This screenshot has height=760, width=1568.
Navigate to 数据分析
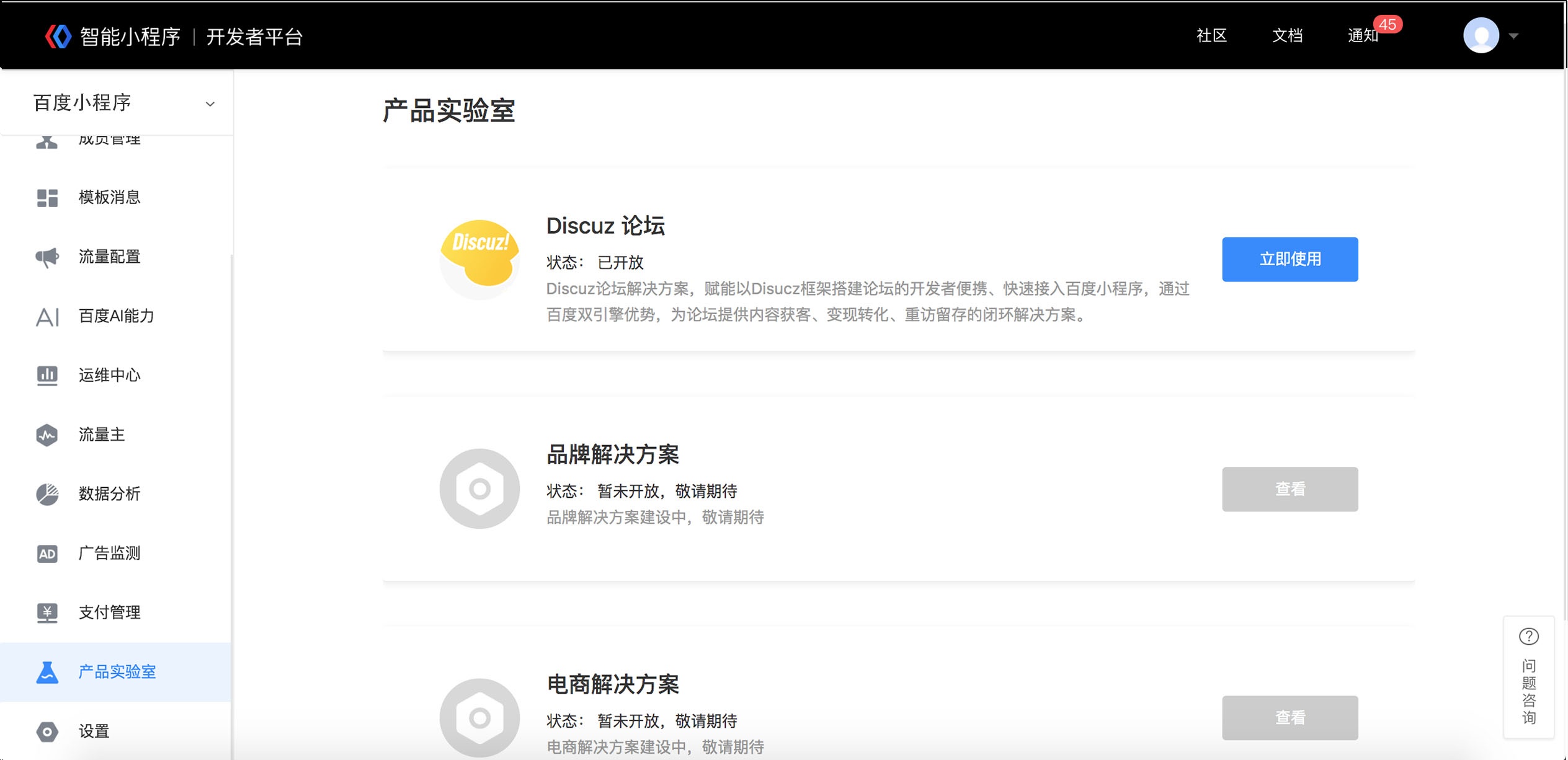click(x=117, y=494)
